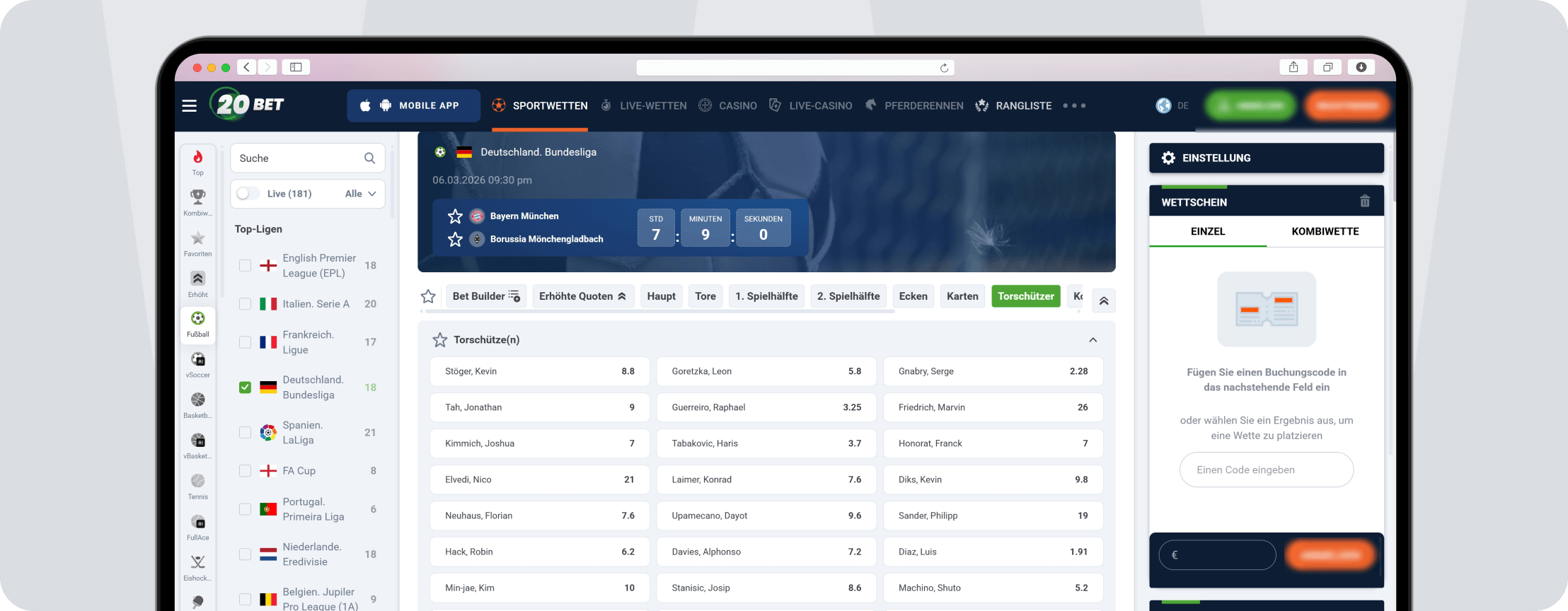Clear the Wettschein with trash icon

point(1365,202)
